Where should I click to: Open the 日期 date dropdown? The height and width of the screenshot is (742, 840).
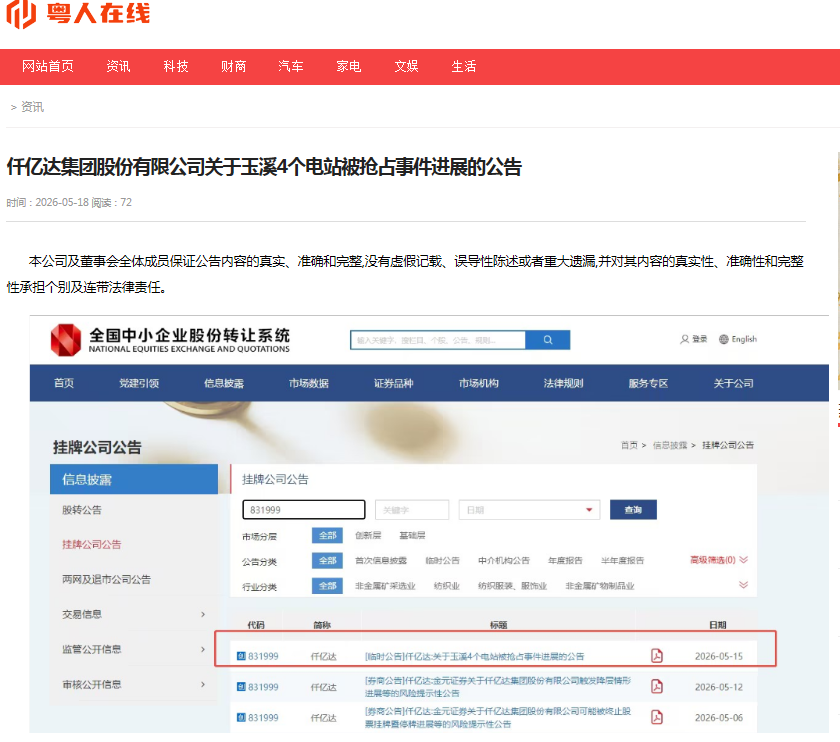(x=529, y=509)
